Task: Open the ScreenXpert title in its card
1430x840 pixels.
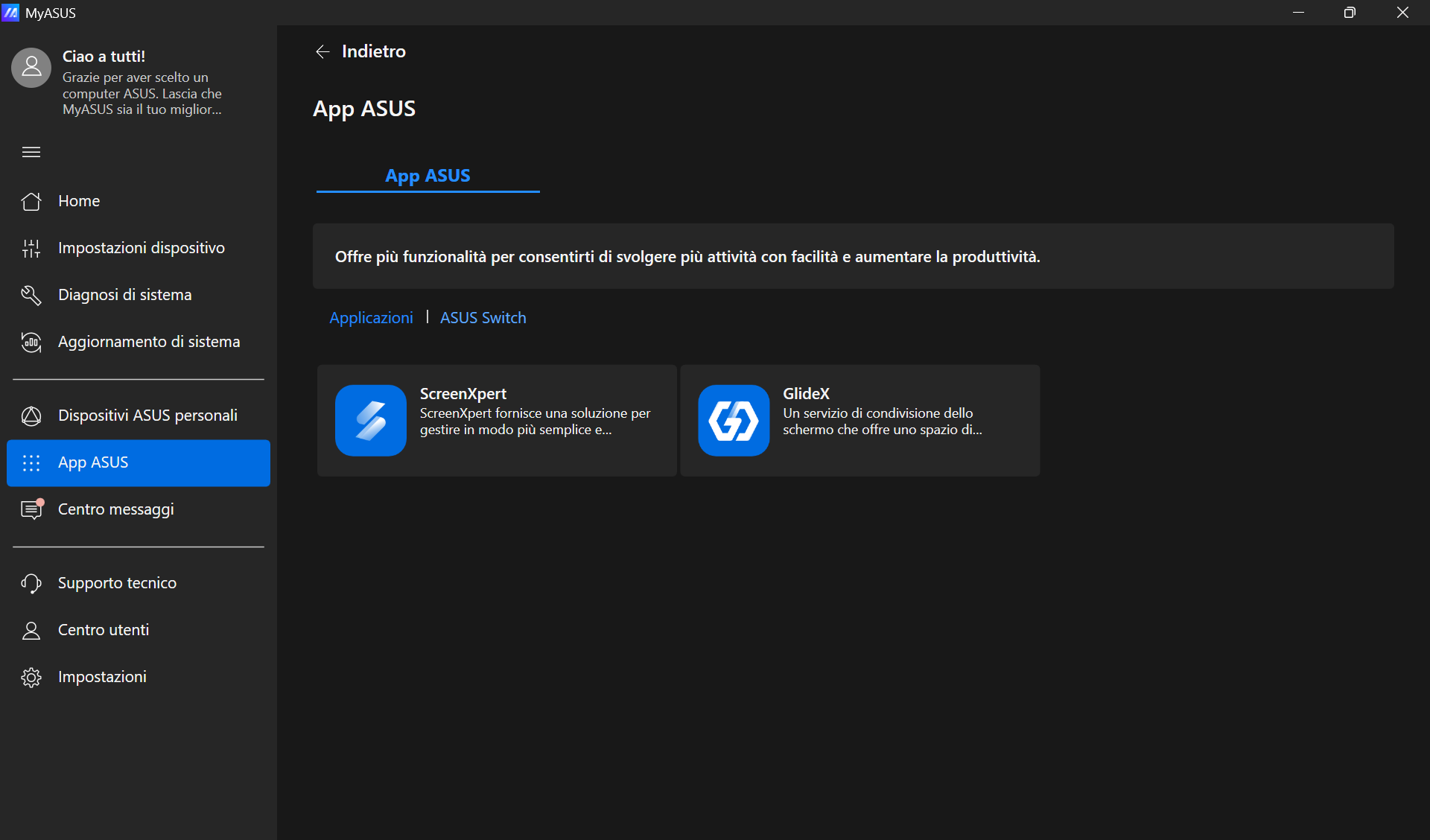Action: 463,394
